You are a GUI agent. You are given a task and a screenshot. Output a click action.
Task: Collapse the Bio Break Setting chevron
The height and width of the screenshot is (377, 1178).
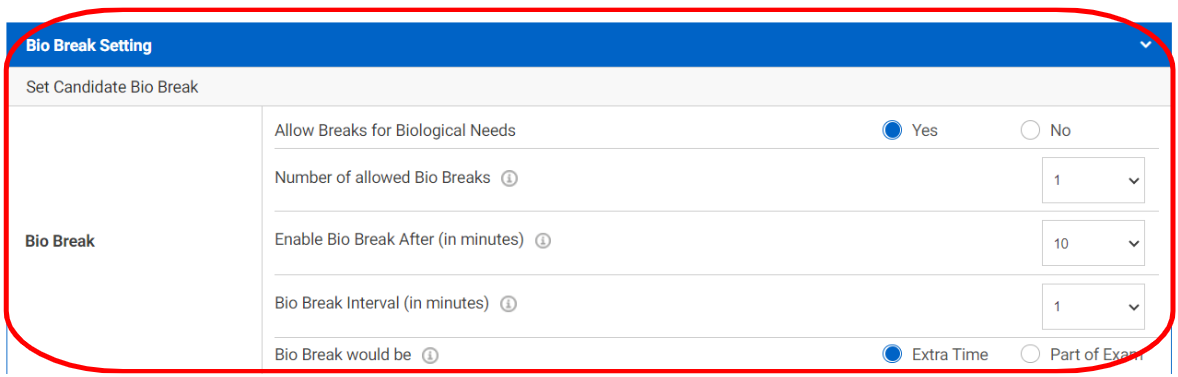[1145, 45]
